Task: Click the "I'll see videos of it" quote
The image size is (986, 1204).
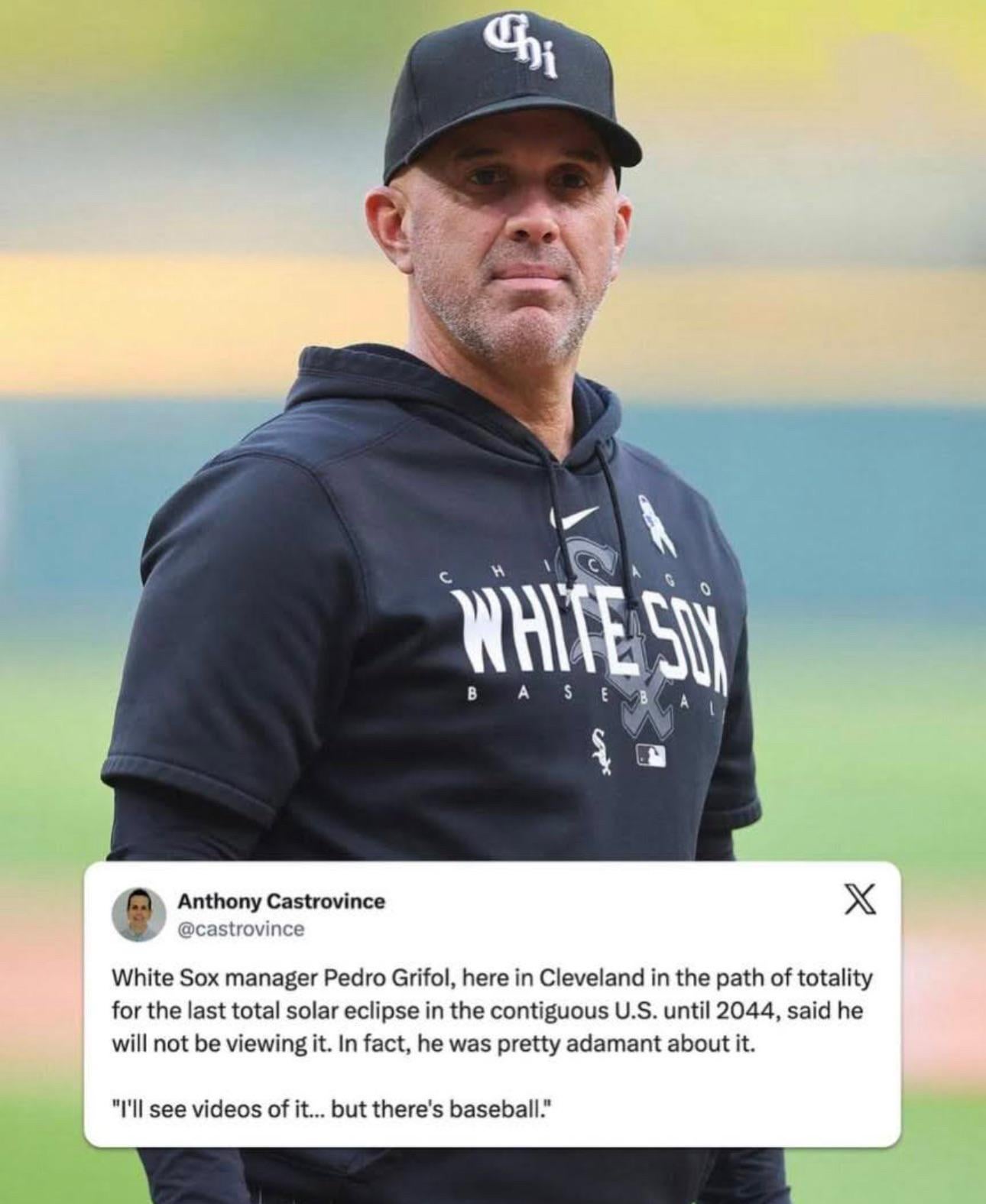Action: 330,1108
